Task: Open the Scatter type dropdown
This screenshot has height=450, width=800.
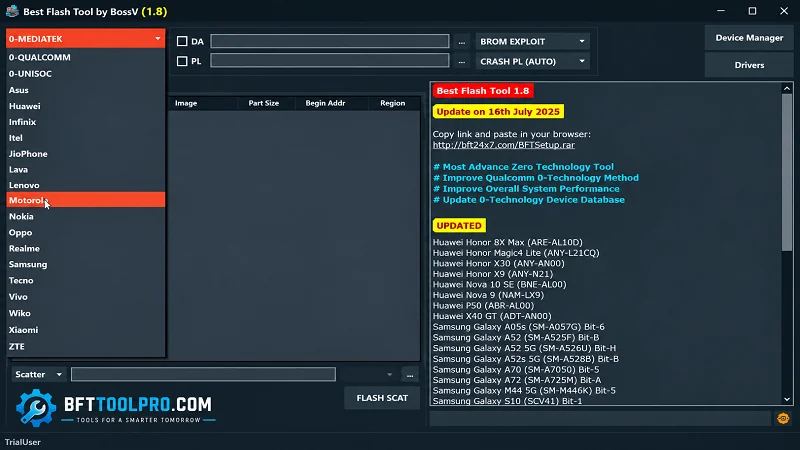Action: (39, 374)
